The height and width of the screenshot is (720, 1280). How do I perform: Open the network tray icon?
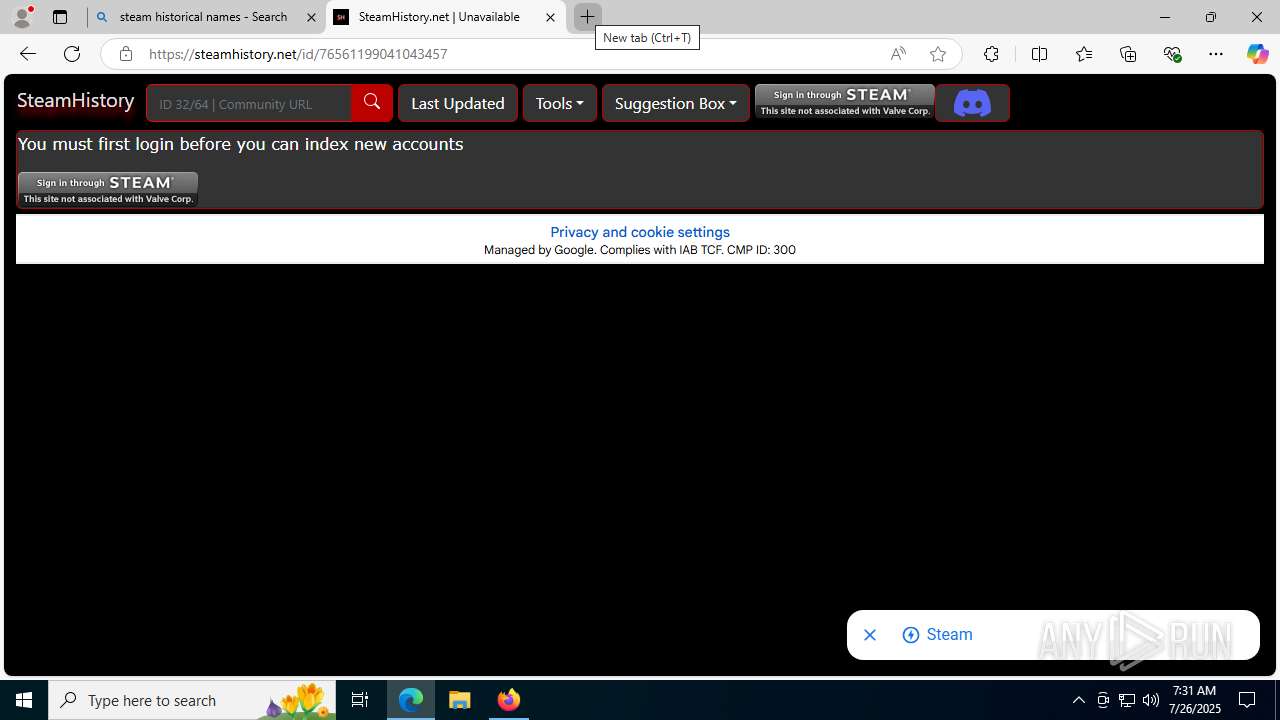click(x=1127, y=700)
